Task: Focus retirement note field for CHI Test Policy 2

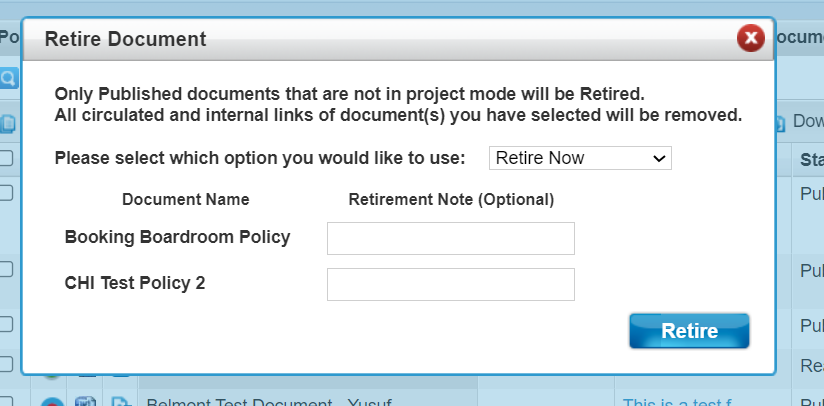Action: 451,284
